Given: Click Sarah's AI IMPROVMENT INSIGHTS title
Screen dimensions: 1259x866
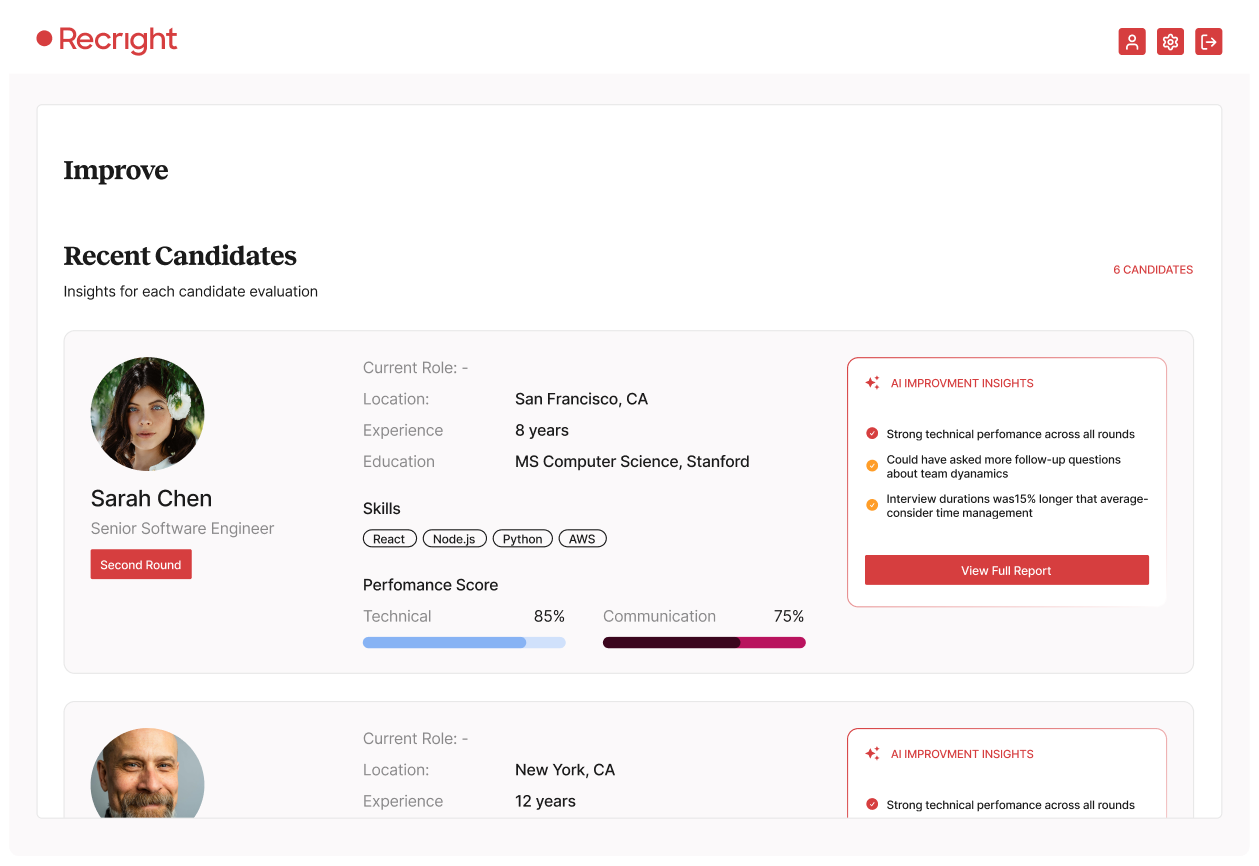Looking at the screenshot, I should coord(962,383).
